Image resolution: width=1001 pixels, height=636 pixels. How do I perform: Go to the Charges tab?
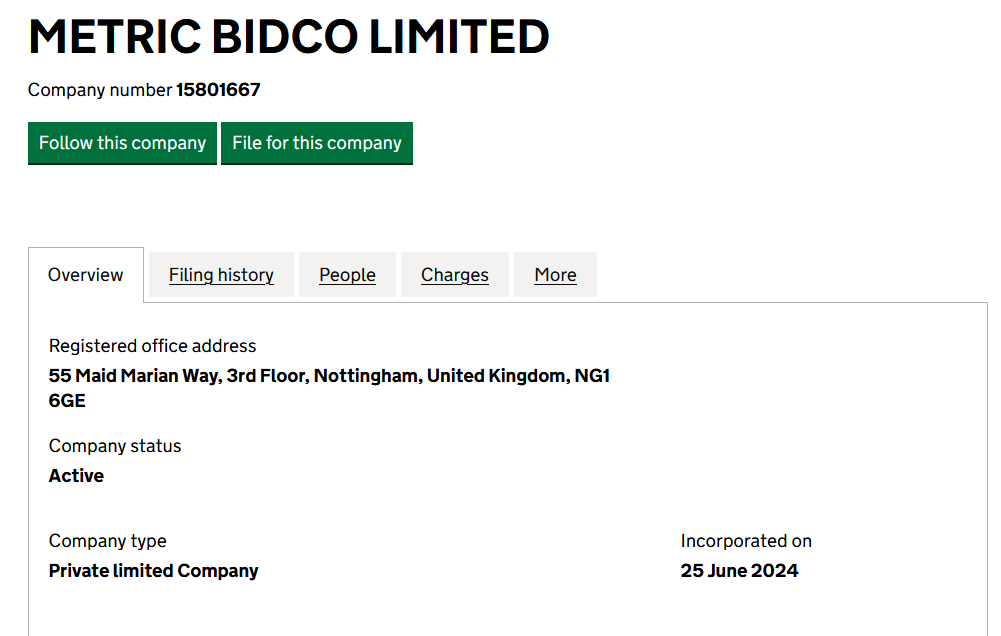point(455,275)
